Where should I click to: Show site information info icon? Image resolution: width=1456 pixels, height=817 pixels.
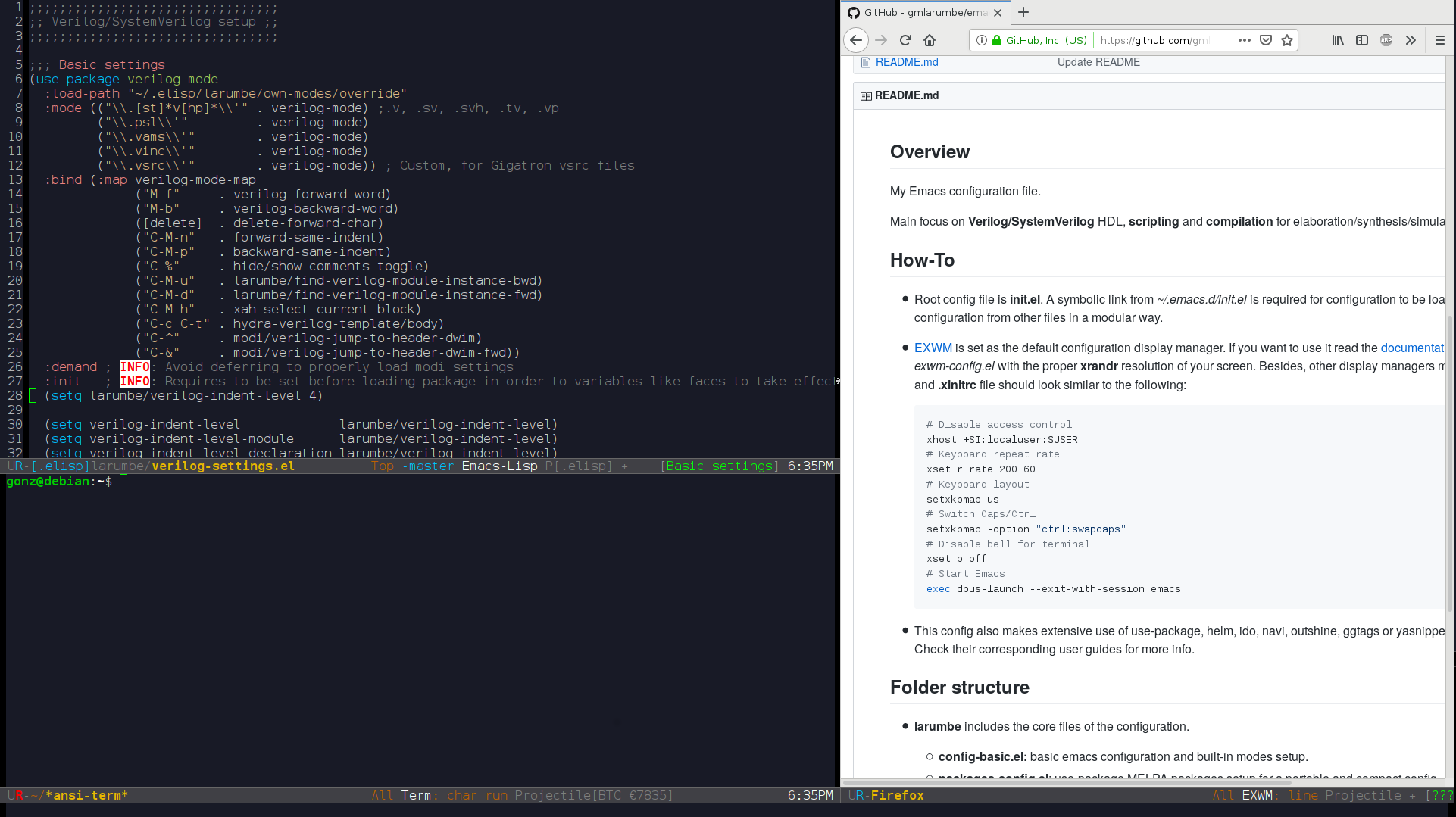tap(981, 40)
